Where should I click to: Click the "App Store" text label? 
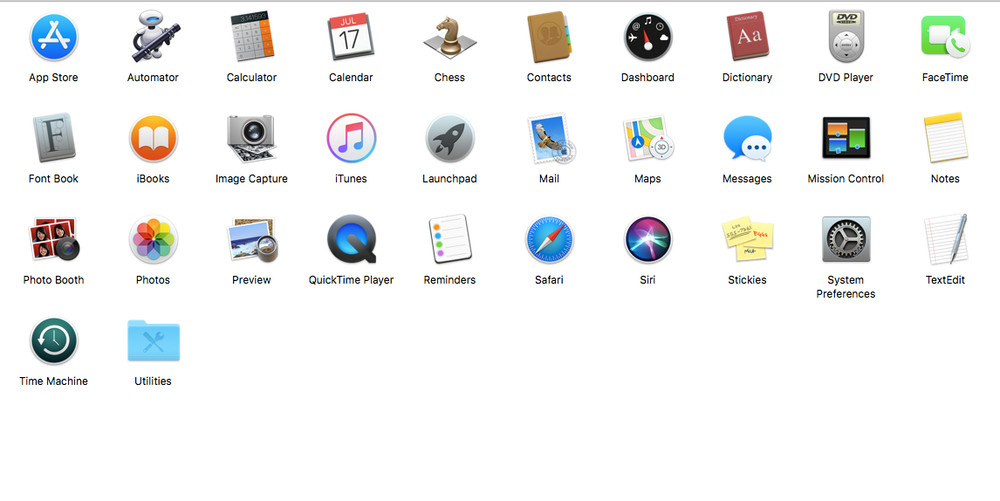[x=54, y=78]
